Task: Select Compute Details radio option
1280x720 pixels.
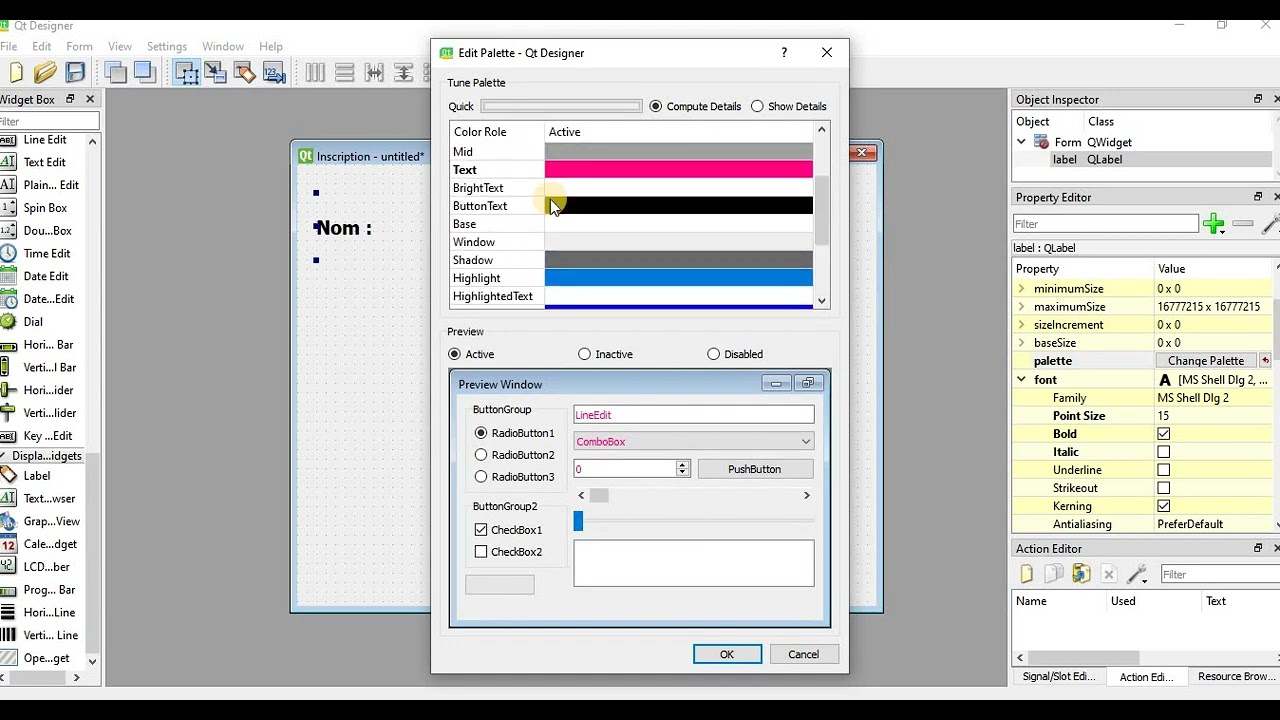Action: (695, 106)
